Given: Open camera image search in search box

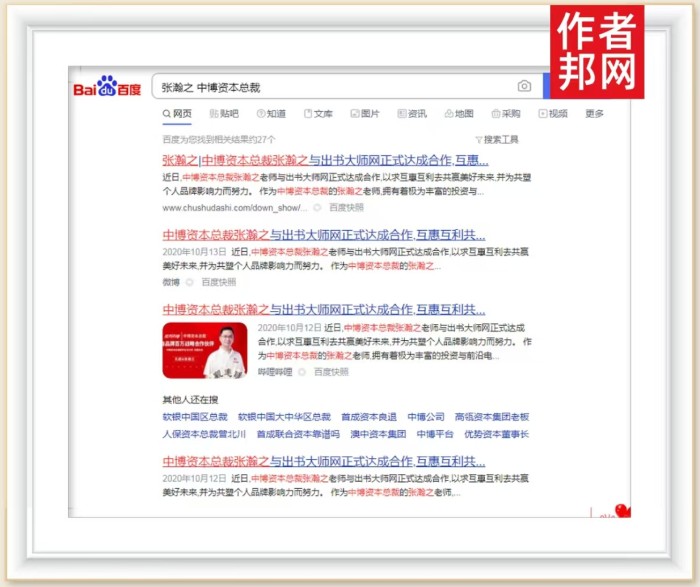Looking at the screenshot, I should (524, 87).
